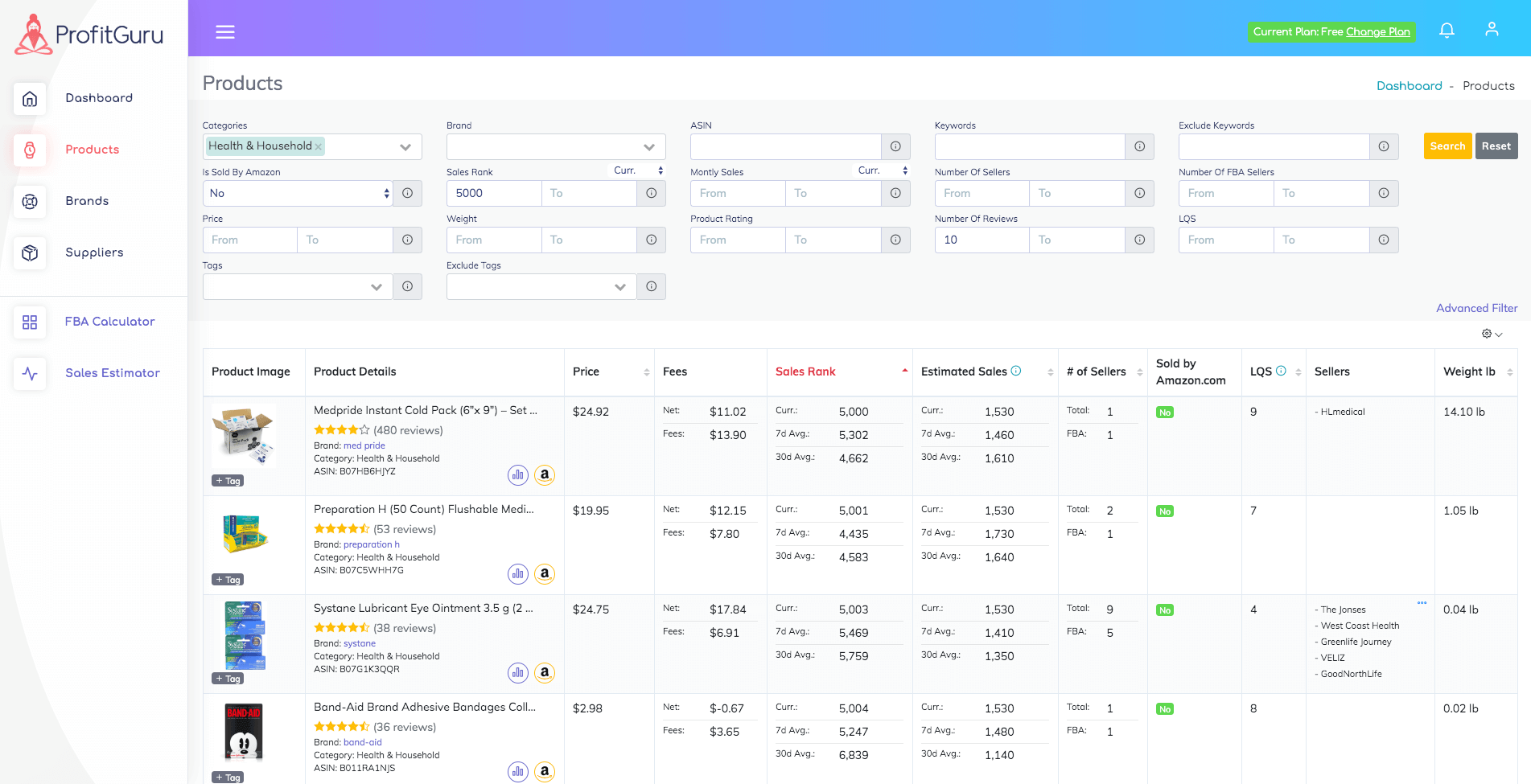Viewport: 1531px width, 784px height.
Task: Open systane brand link
Action: (360, 643)
